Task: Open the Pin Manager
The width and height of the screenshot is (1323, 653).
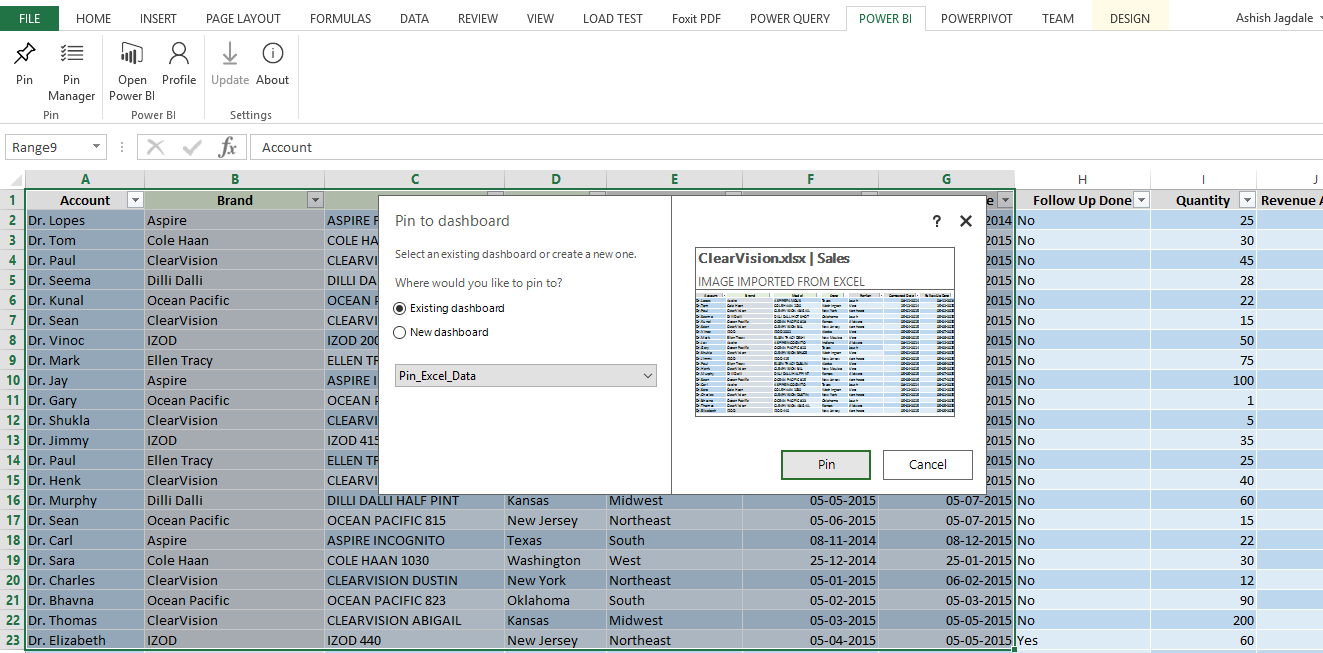Action: [x=71, y=55]
